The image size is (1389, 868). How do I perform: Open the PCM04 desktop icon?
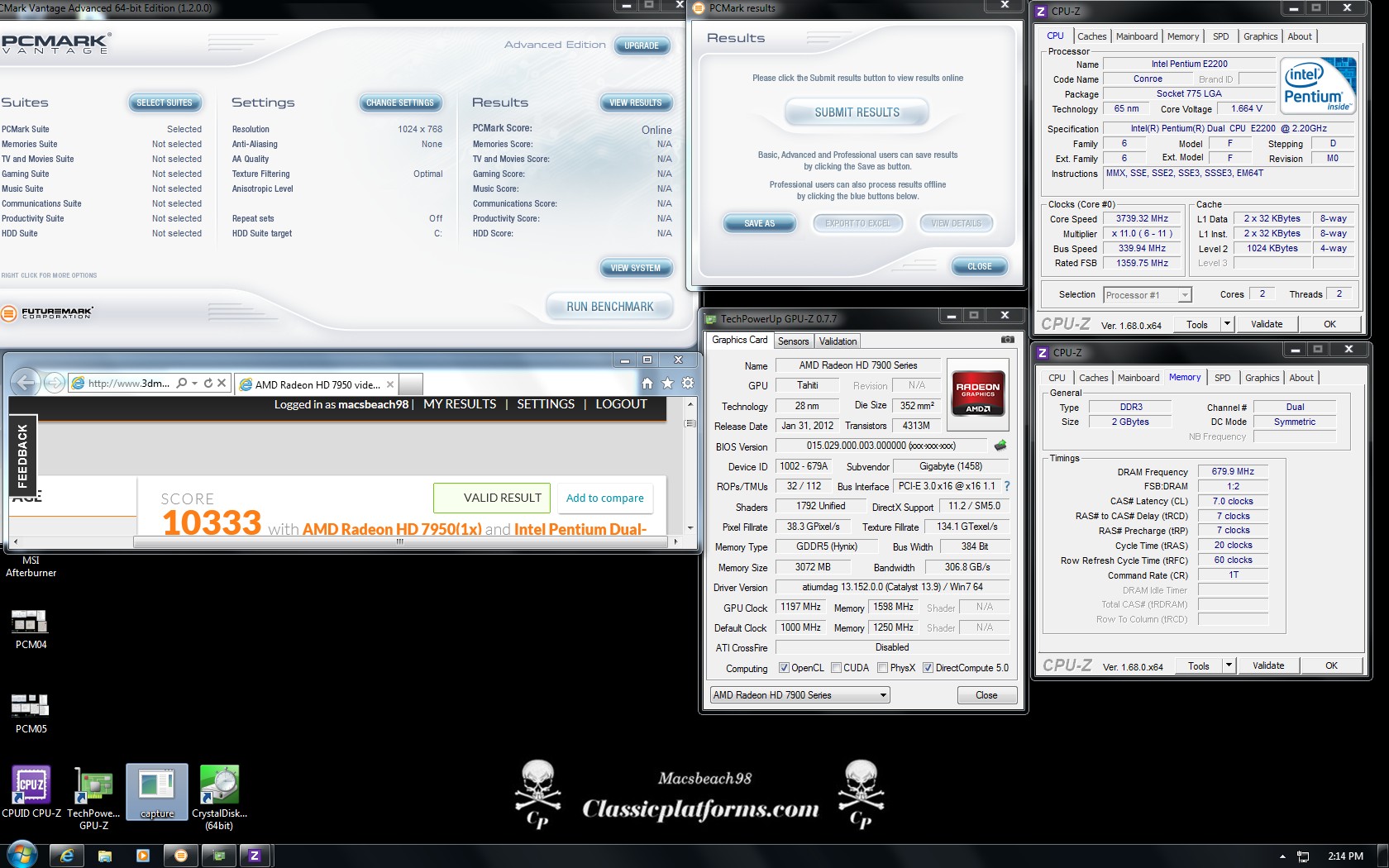[x=31, y=628]
